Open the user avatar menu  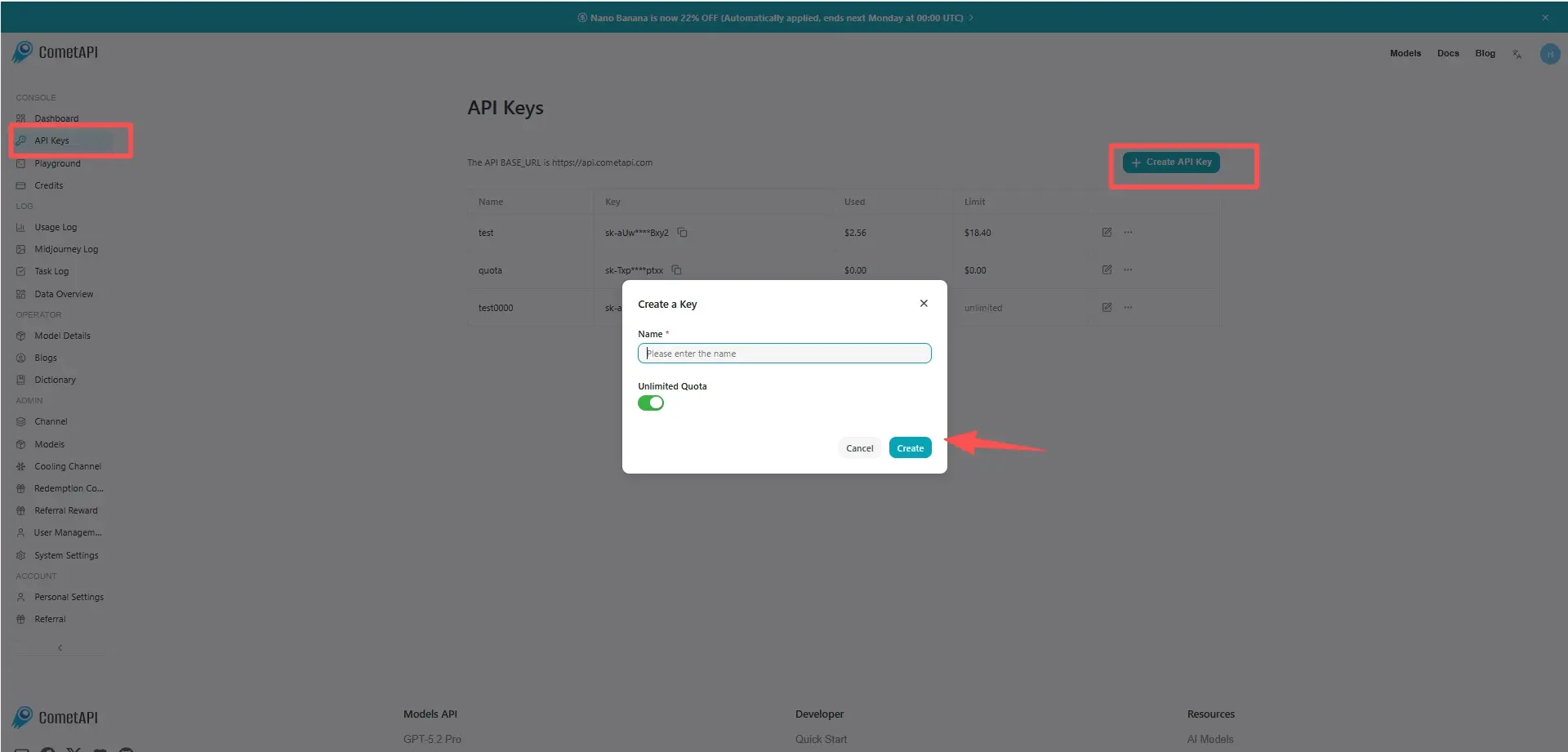tap(1549, 54)
